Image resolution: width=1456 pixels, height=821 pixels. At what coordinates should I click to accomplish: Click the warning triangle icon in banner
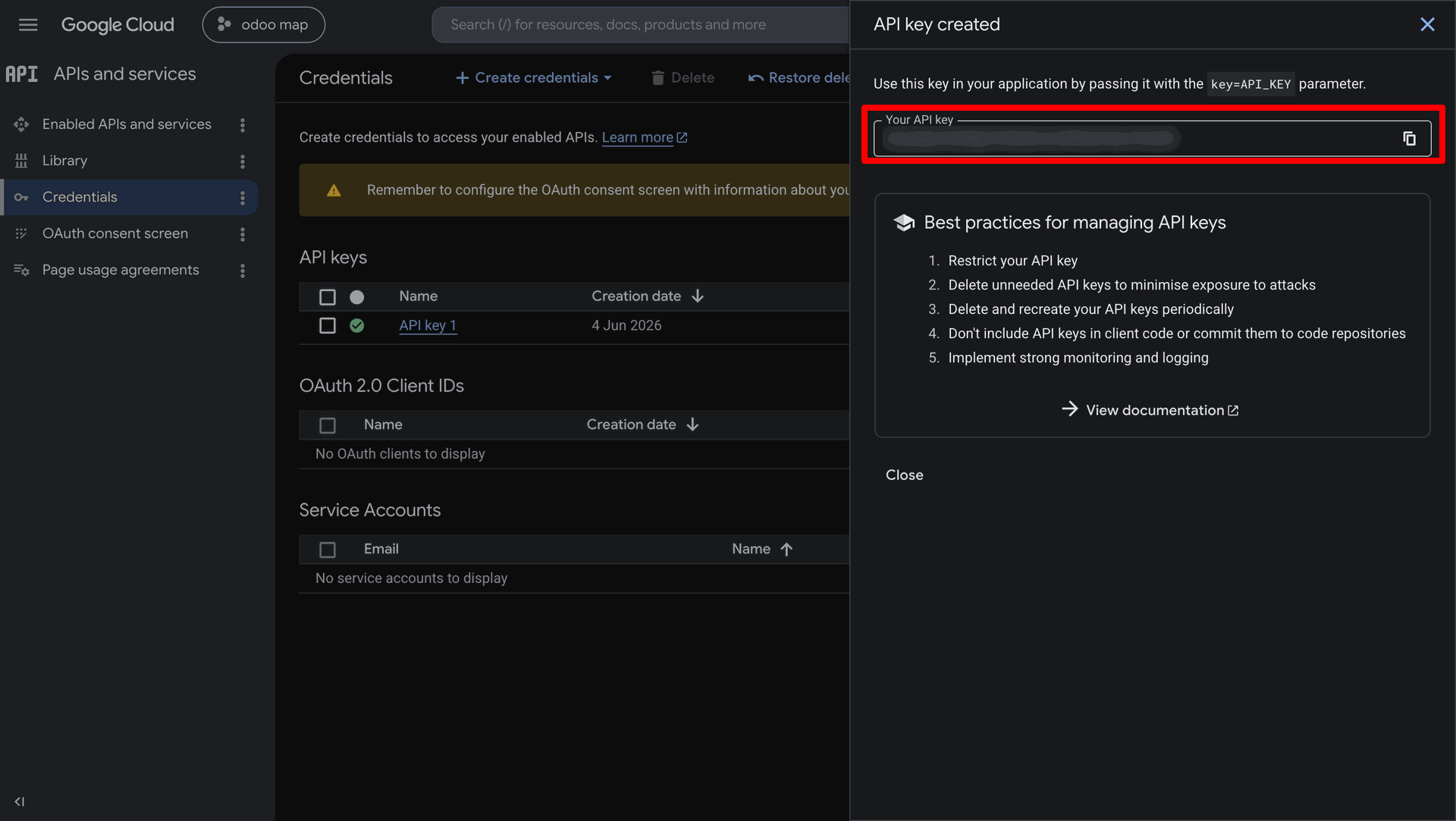click(334, 190)
